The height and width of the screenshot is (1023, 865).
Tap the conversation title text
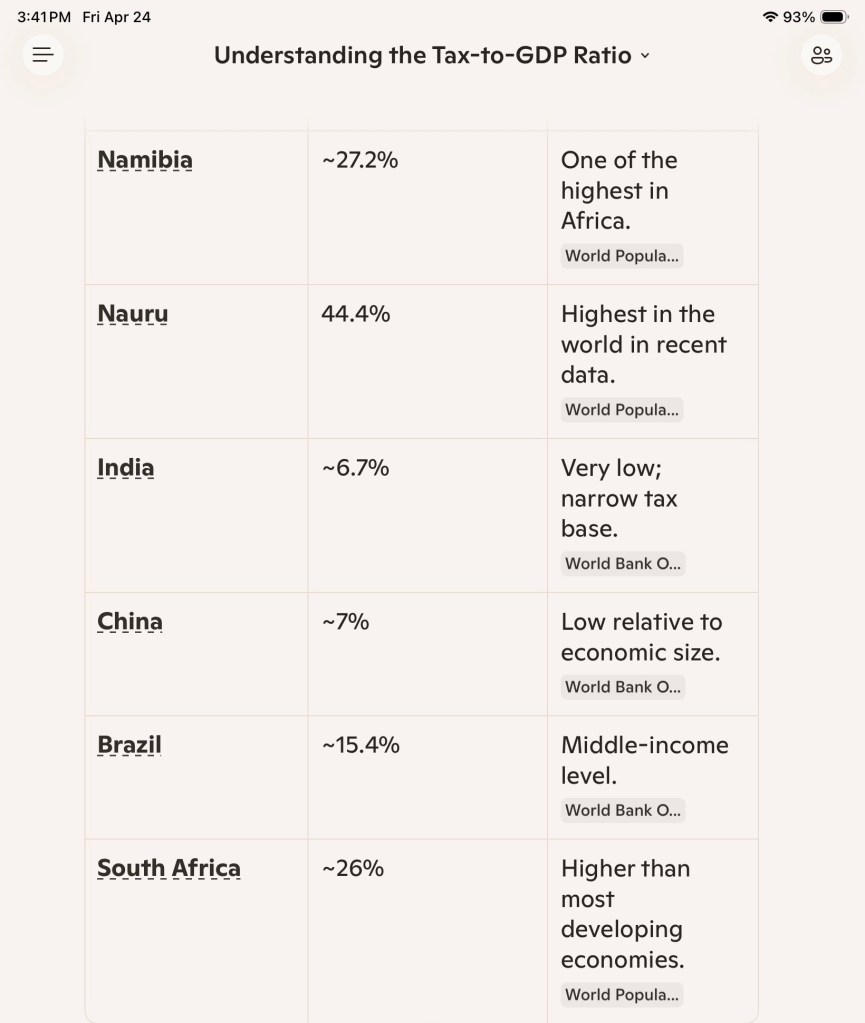click(x=422, y=55)
